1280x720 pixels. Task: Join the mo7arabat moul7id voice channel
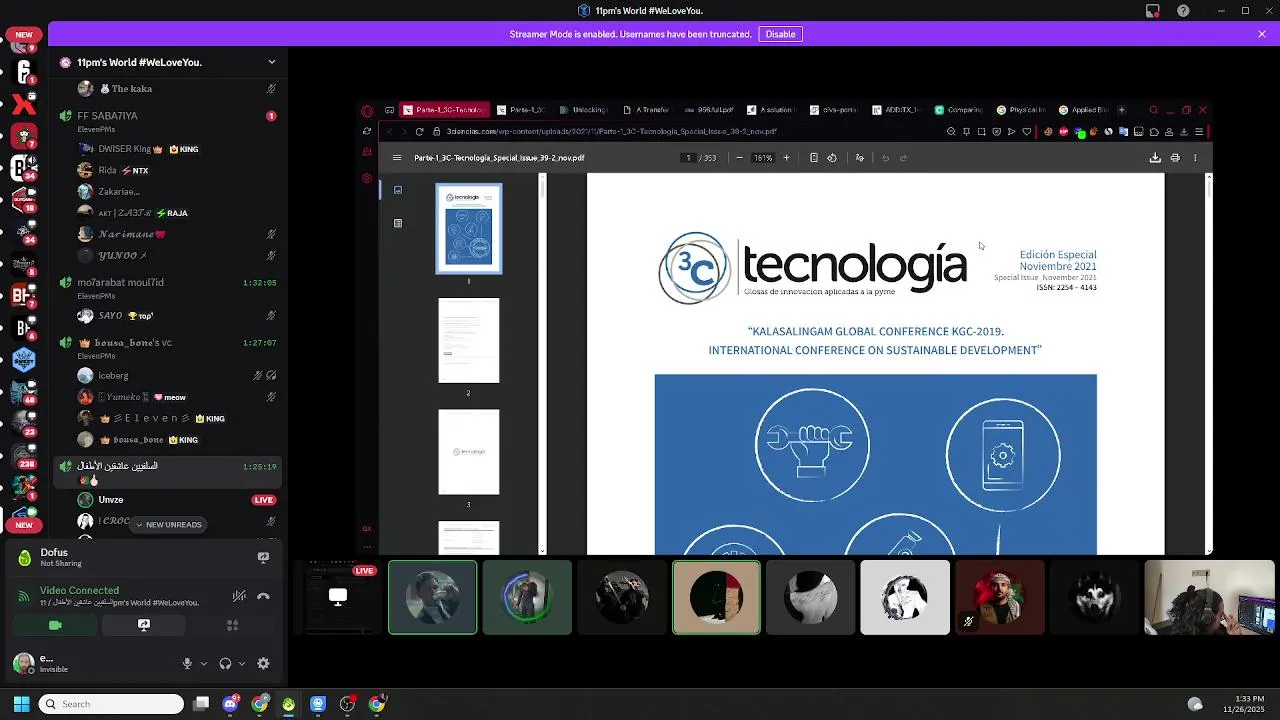pos(167,287)
